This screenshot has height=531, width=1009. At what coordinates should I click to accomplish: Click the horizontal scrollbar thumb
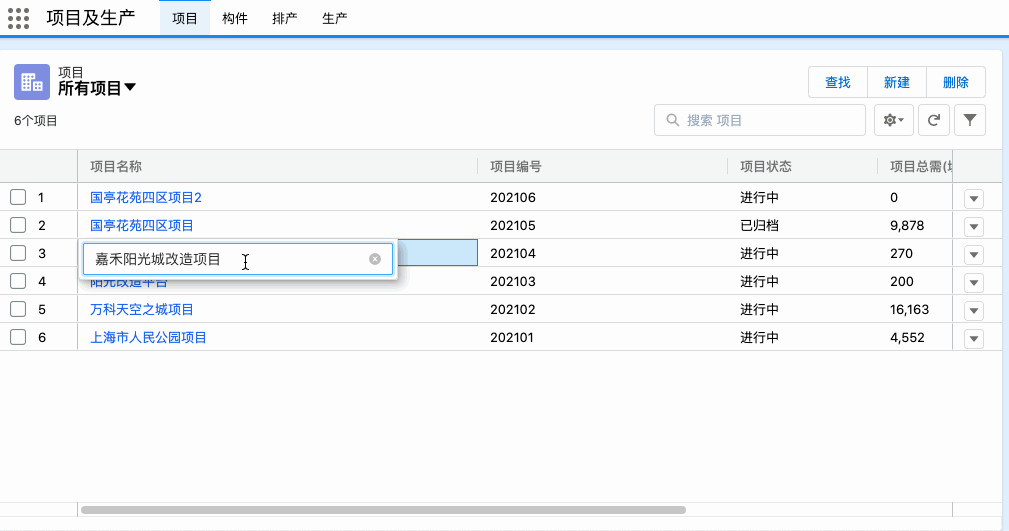click(384, 510)
